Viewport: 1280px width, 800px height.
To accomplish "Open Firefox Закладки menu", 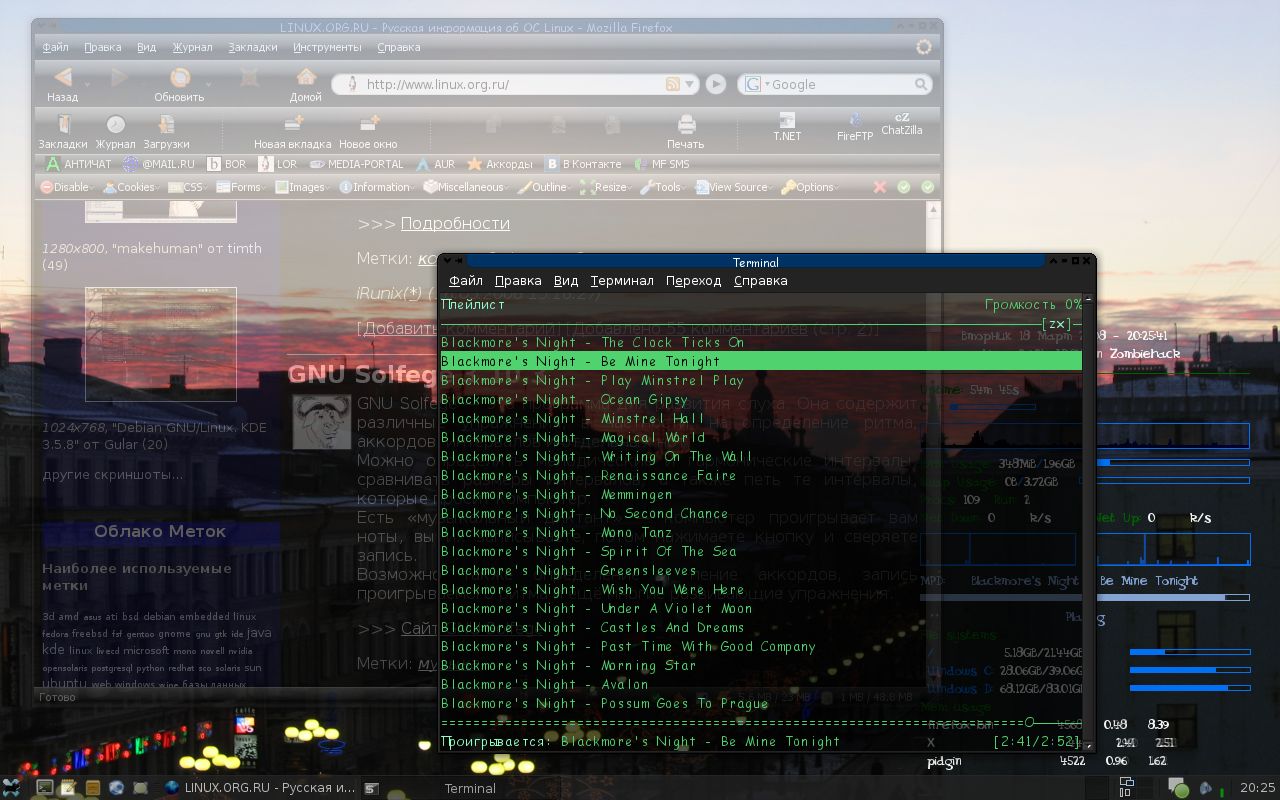I will tap(253, 47).
